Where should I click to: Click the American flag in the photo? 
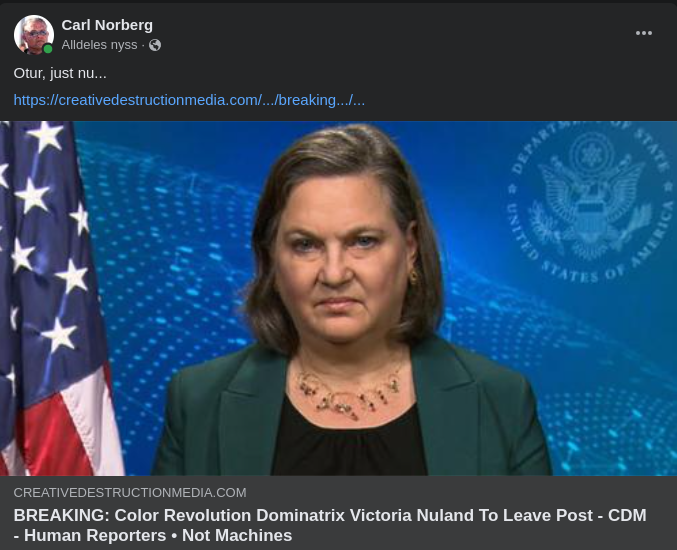click(x=56, y=298)
